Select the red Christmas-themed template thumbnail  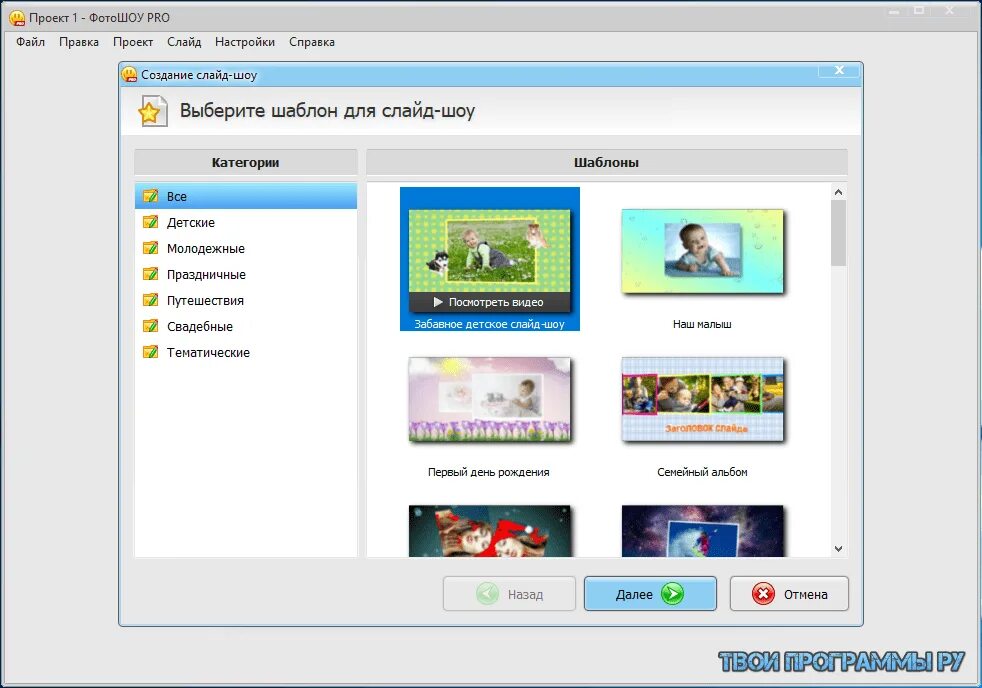click(489, 531)
